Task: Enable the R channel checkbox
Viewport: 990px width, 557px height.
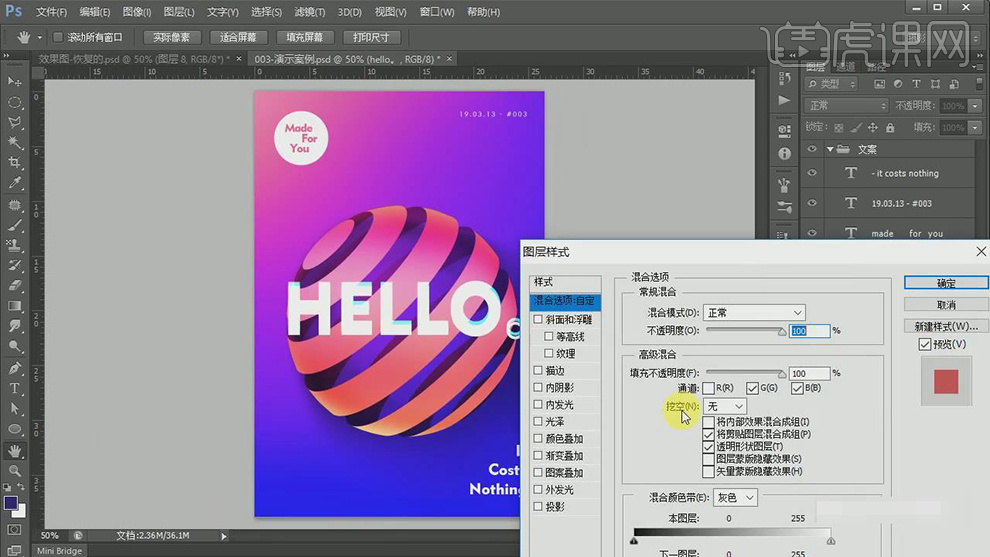Action: (x=709, y=388)
